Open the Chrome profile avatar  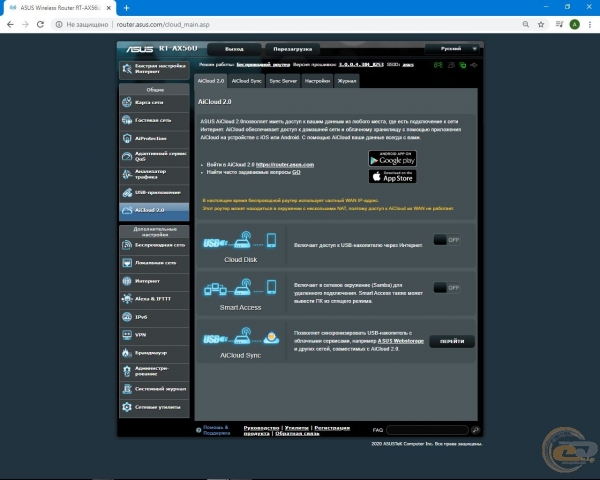574,24
